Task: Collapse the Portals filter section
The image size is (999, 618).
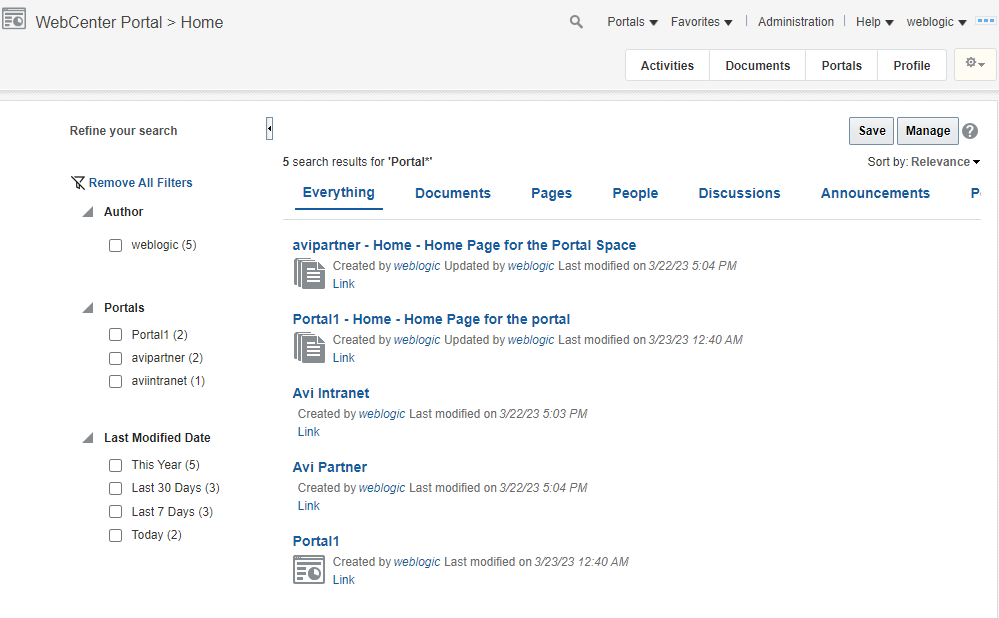Action: point(88,308)
